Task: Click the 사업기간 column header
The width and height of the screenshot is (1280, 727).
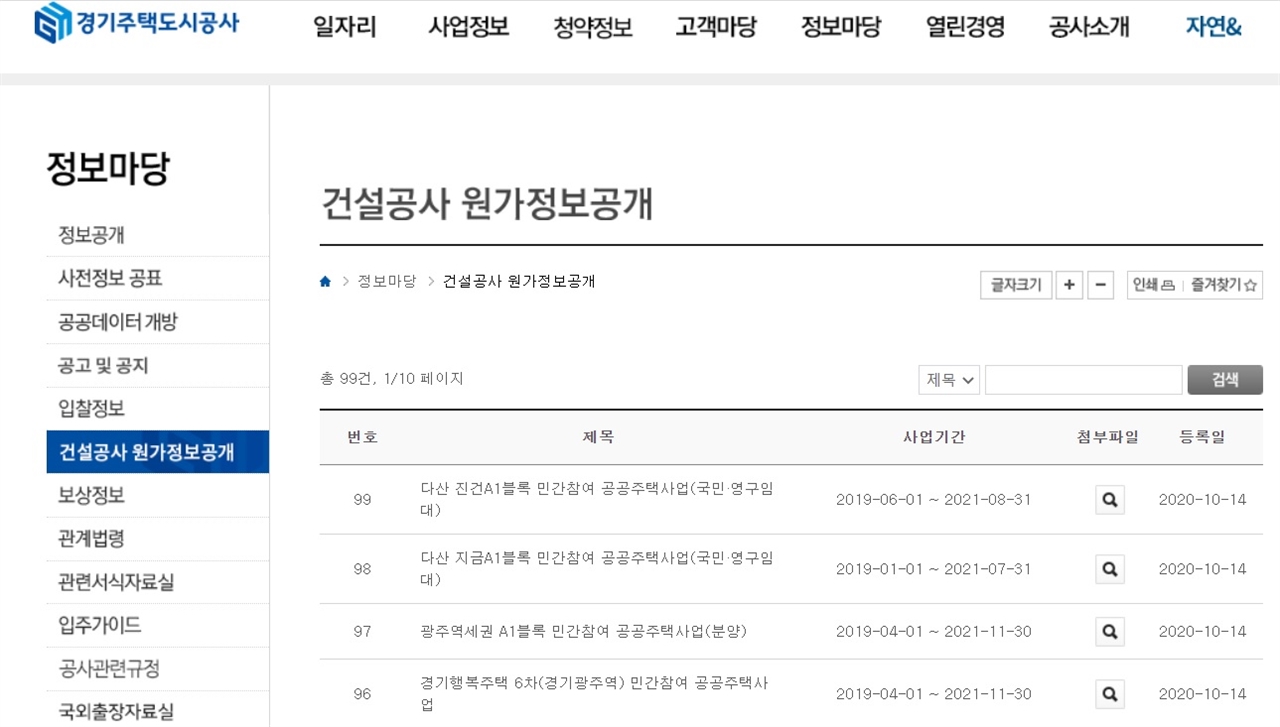Action: point(934,437)
